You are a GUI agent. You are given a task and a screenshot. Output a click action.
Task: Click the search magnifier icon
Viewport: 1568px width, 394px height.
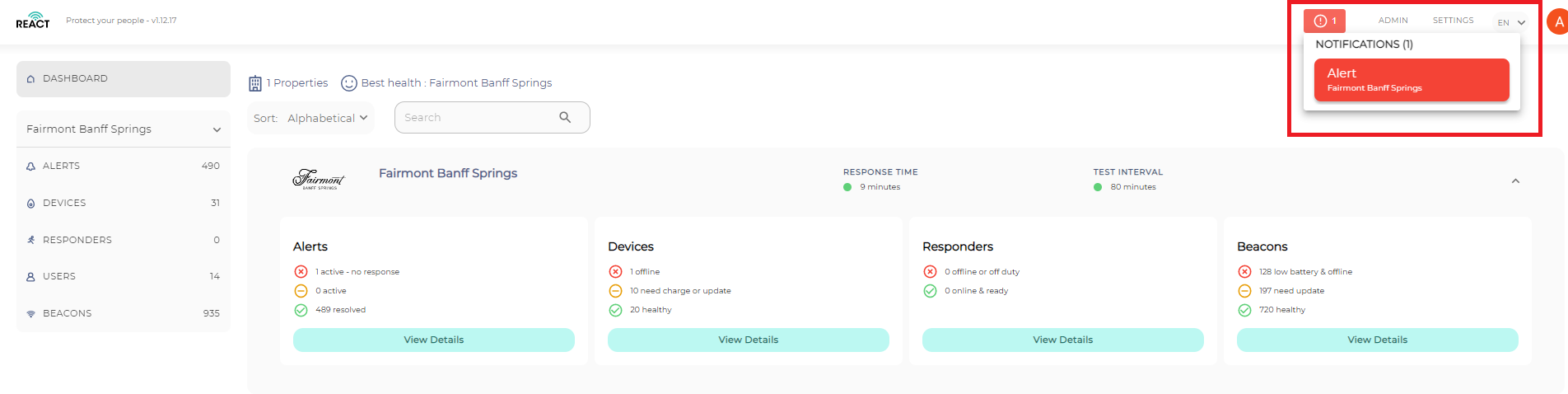(x=565, y=117)
